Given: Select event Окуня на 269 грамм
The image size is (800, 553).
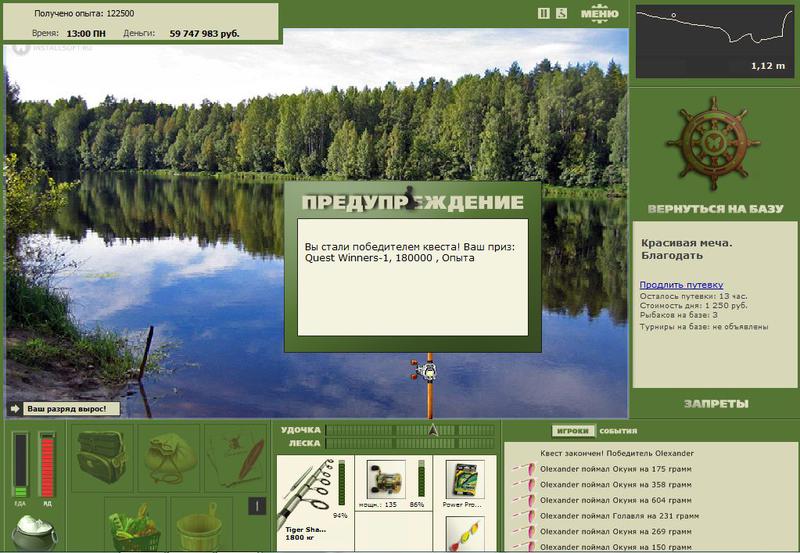Looking at the screenshot, I should [616, 532].
